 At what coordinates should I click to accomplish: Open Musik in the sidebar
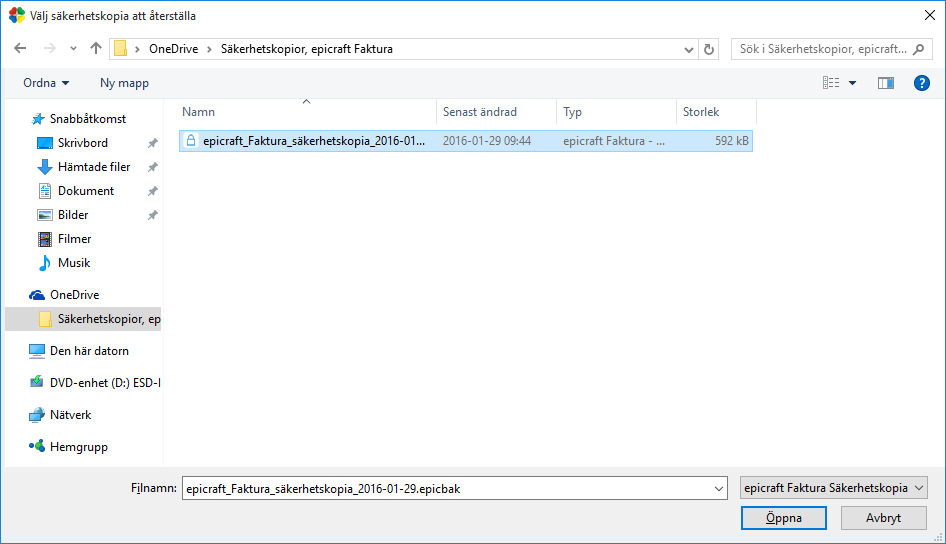[x=74, y=263]
